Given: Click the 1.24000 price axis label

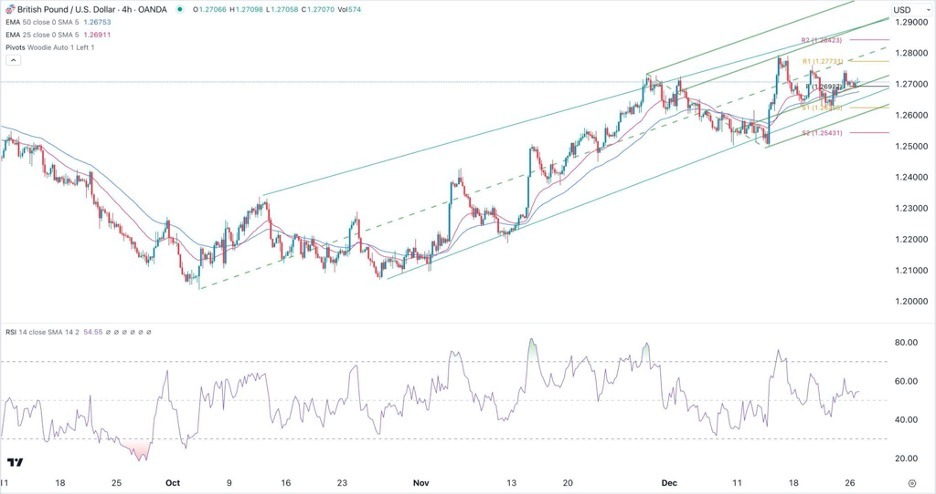Looking at the screenshot, I should [x=912, y=177].
